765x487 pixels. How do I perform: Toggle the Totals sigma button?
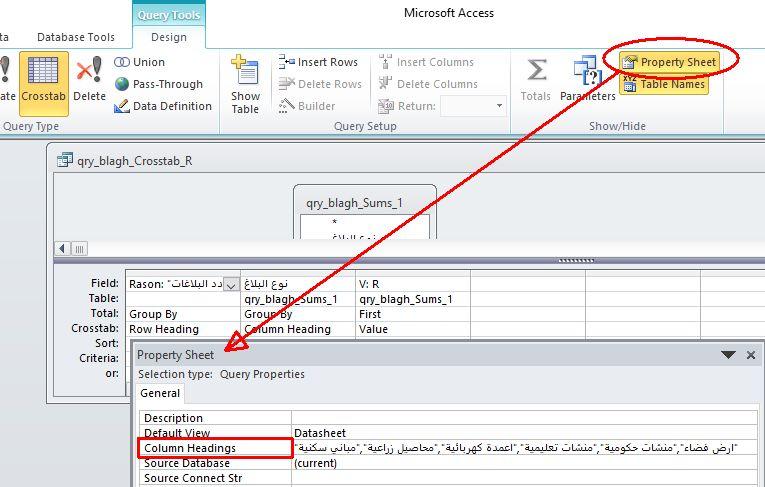pos(536,79)
